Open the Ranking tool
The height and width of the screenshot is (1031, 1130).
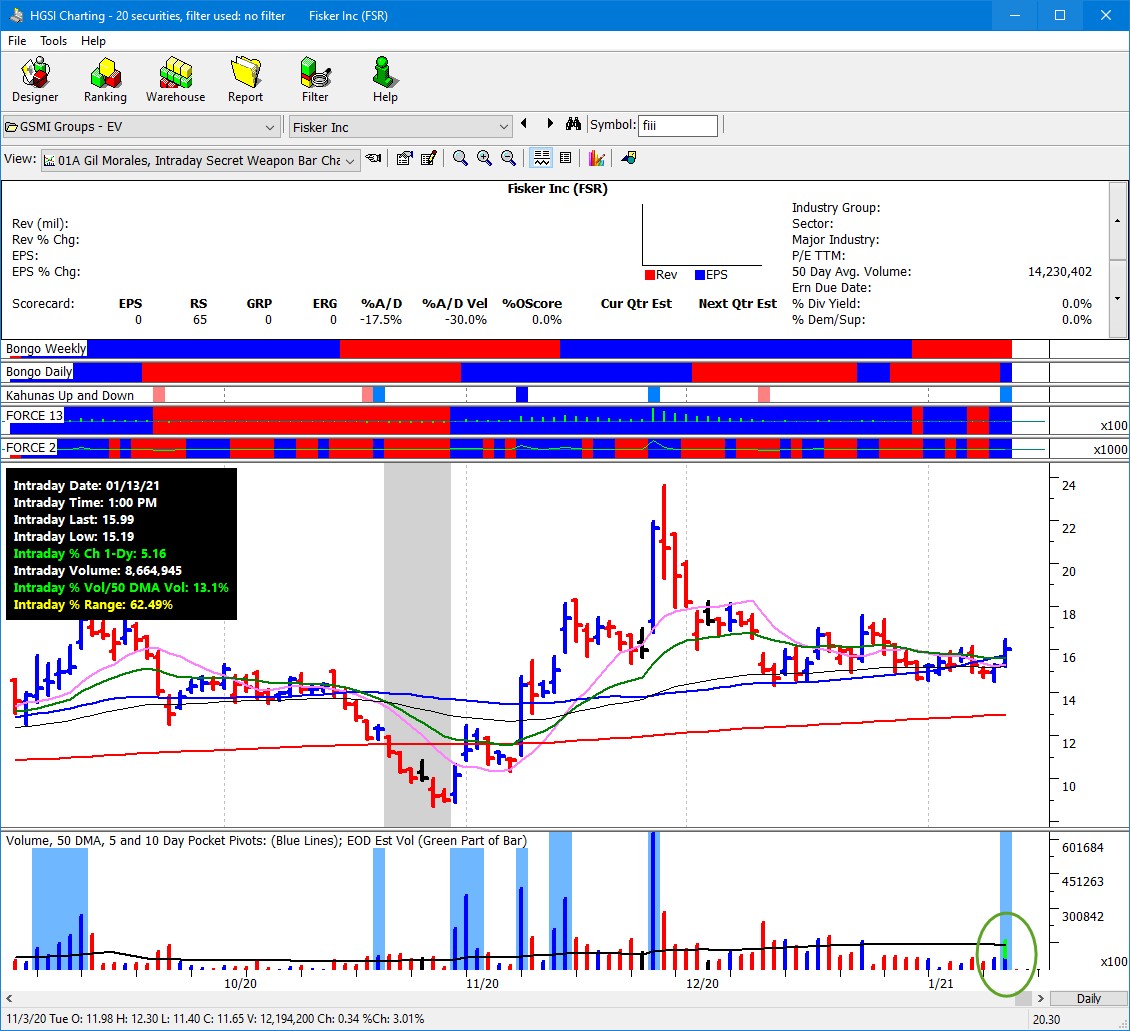click(105, 80)
